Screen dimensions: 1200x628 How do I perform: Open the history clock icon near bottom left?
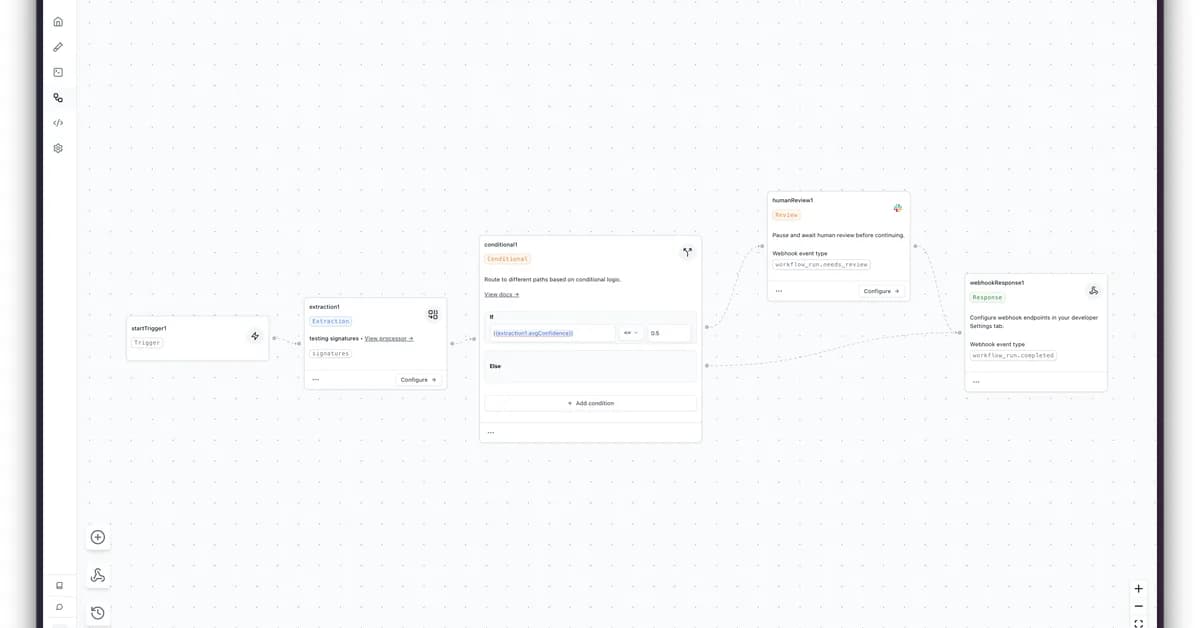click(x=97, y=612)
